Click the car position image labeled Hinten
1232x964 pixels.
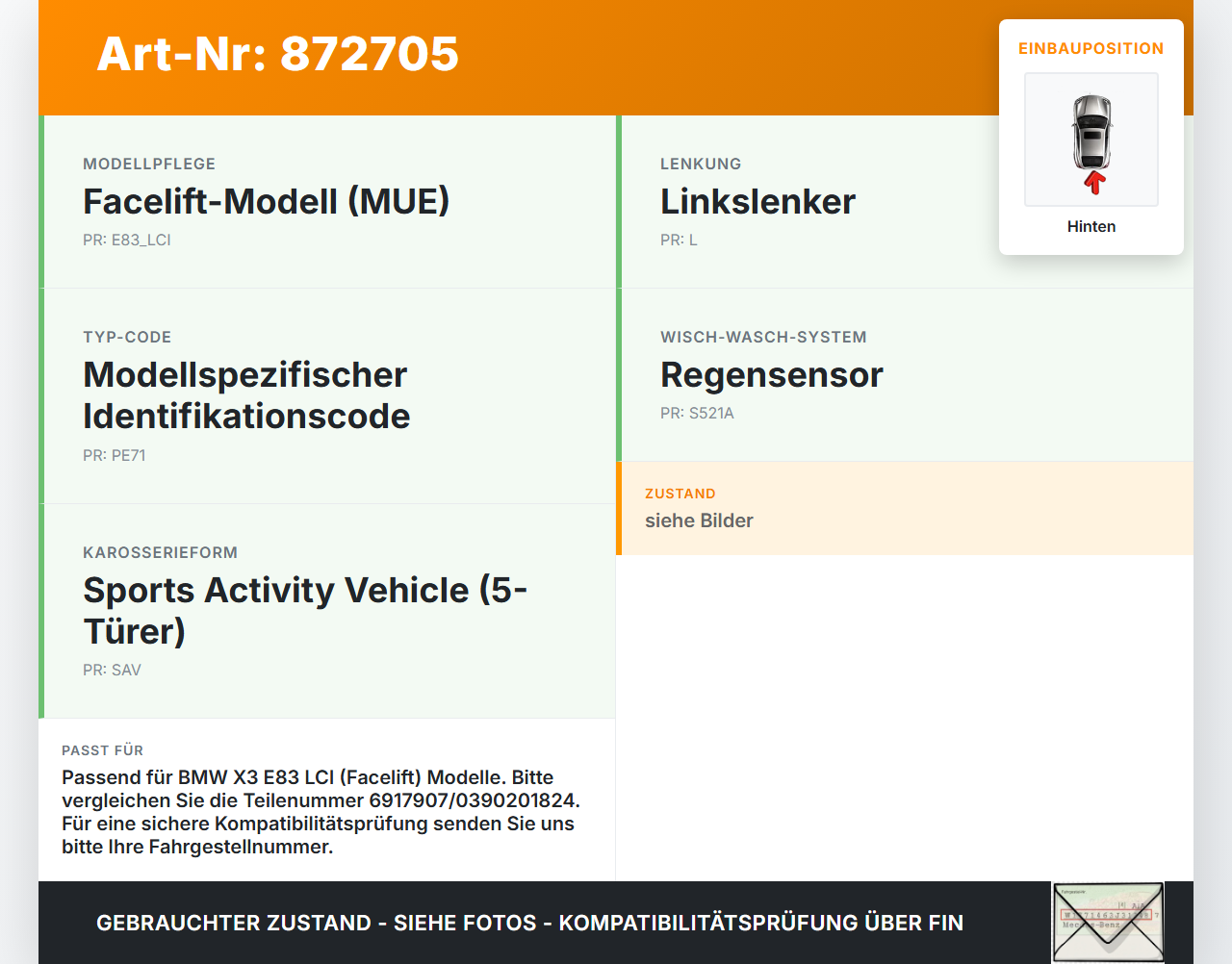point(1091,140)
